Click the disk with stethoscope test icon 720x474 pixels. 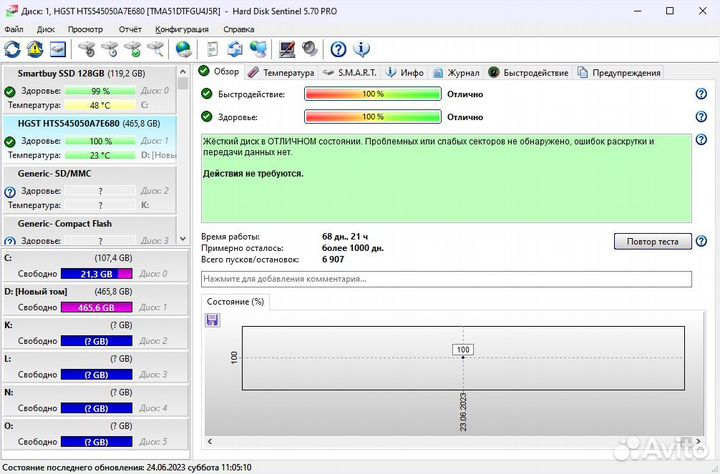click(x=87, y=49)
